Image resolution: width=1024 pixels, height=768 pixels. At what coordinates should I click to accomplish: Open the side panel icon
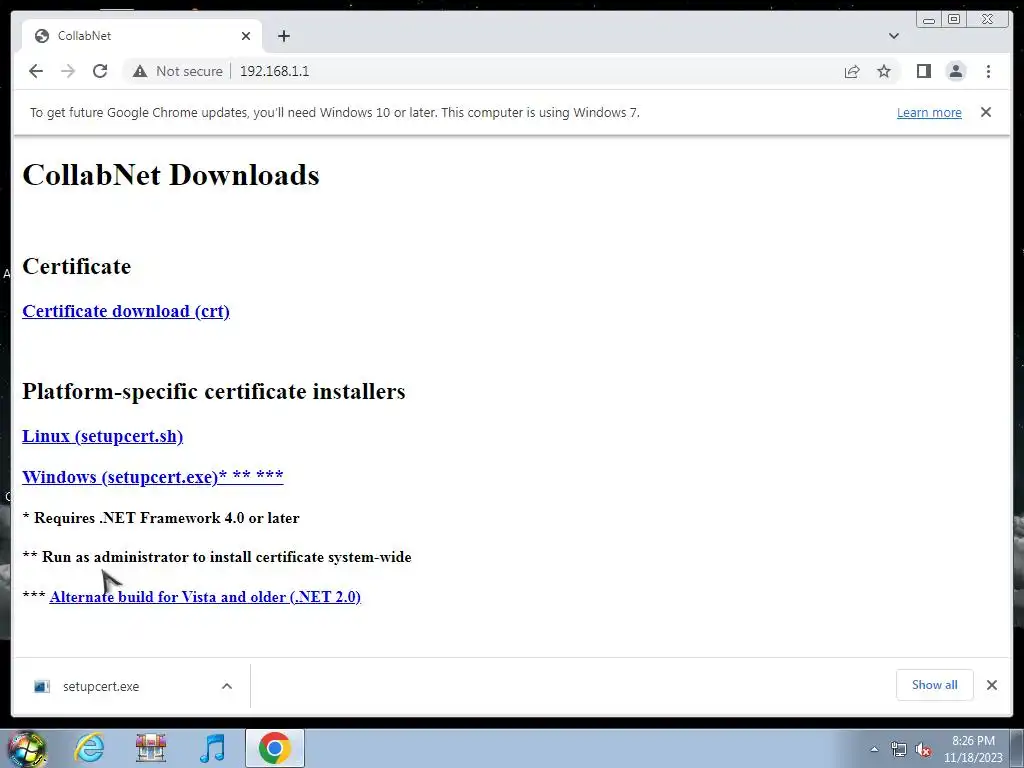tap(923, 71)
